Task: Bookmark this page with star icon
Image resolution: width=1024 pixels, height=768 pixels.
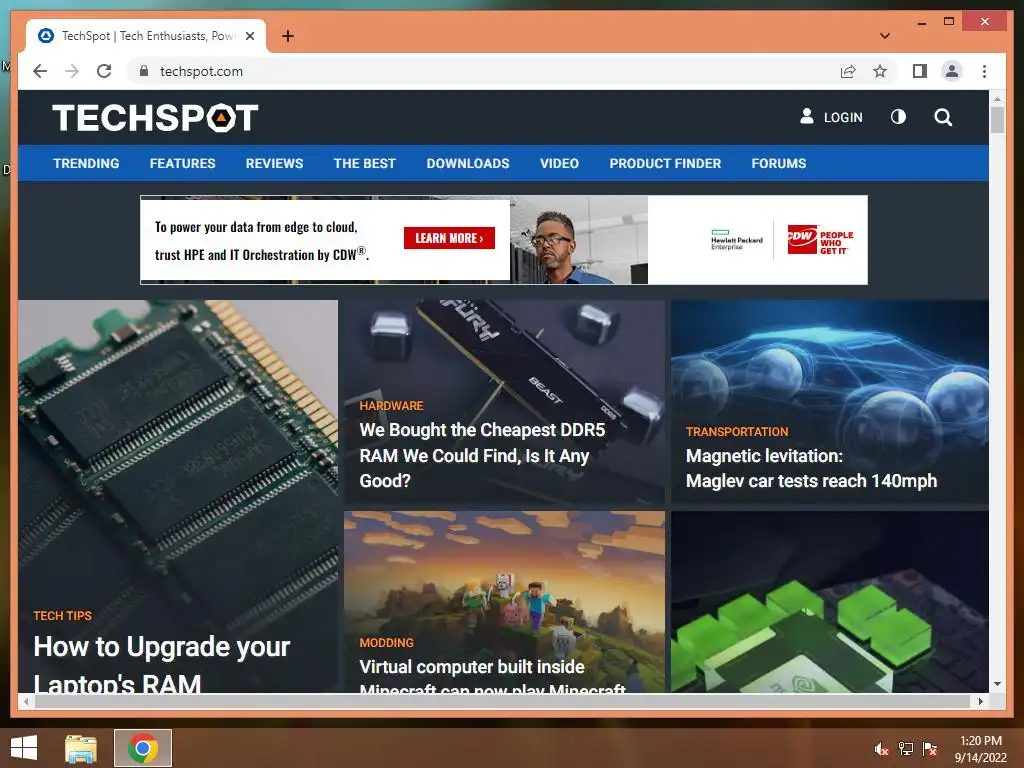Action: (x=880, y=71)
